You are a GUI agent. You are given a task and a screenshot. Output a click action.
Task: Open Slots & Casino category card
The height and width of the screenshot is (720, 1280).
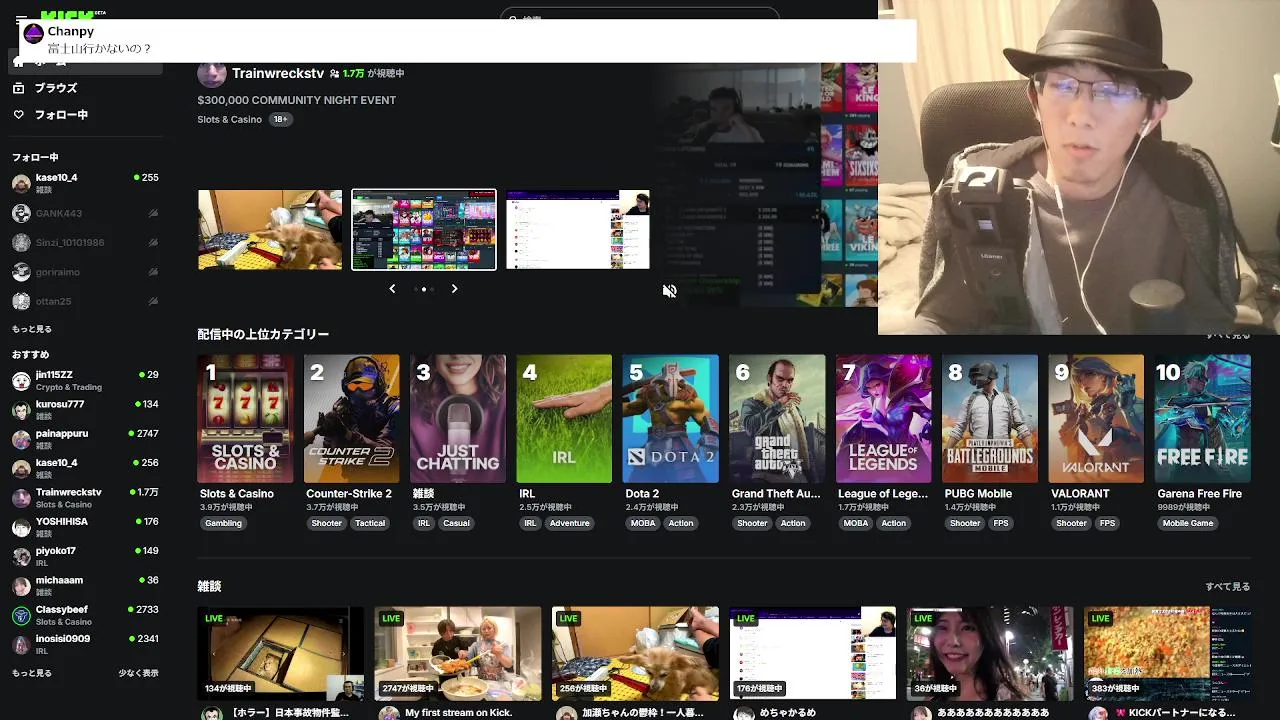click(245, 418)
